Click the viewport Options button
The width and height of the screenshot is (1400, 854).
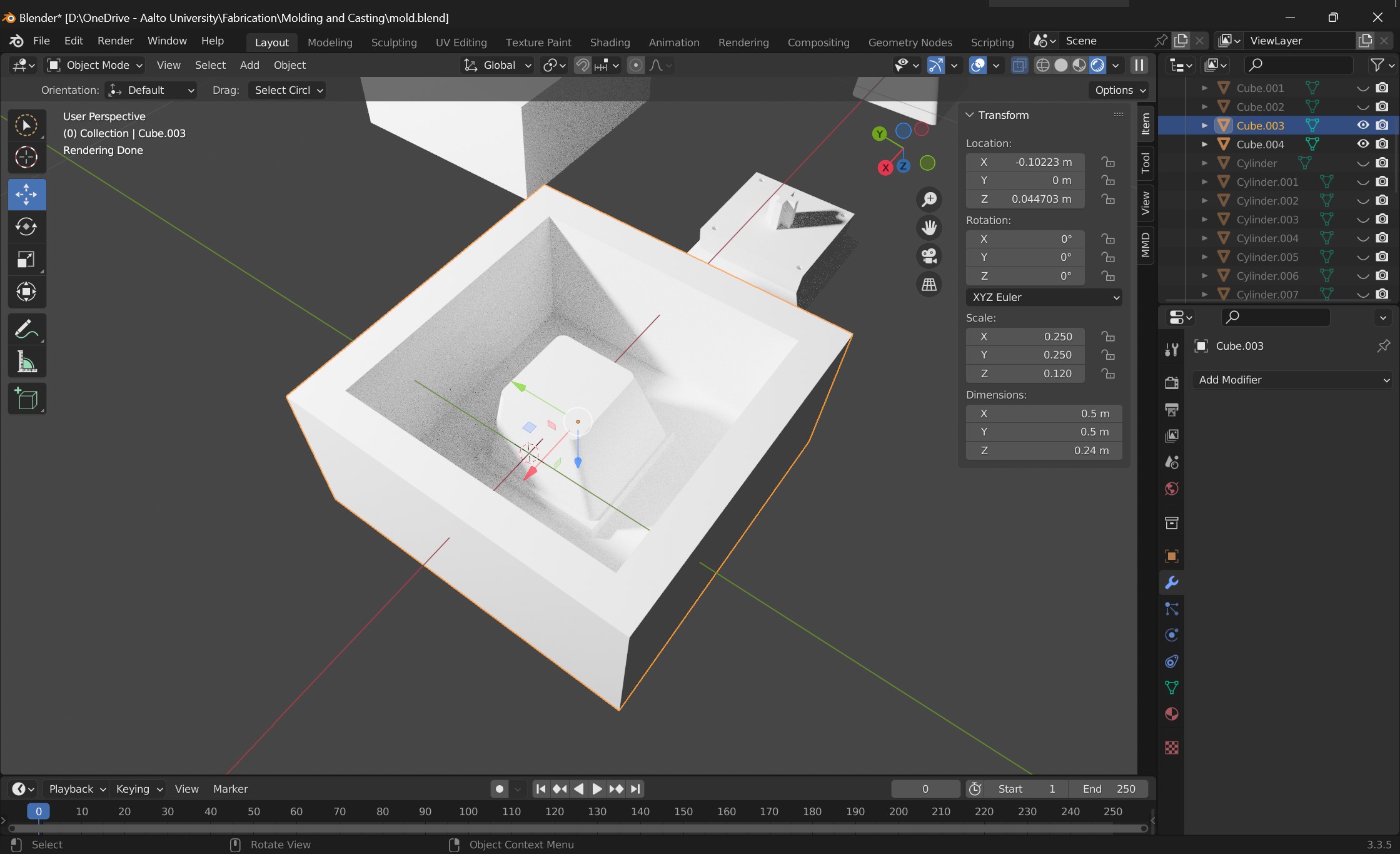tap(1120, 90)
